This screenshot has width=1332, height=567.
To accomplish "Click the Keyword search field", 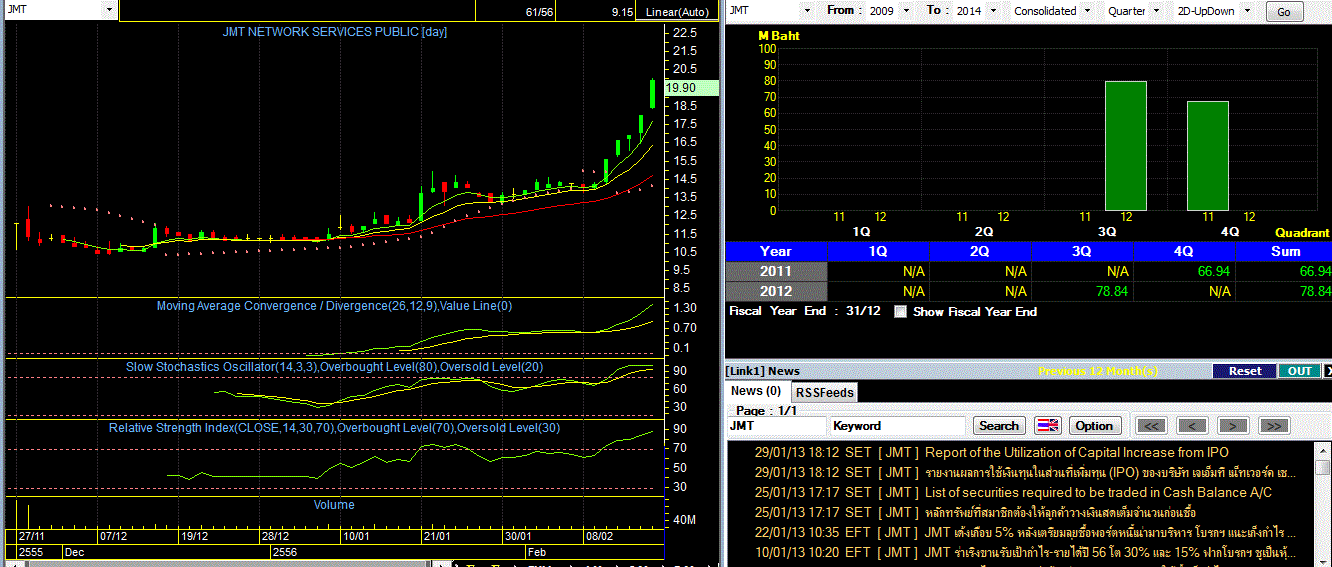I will (897, 425).
